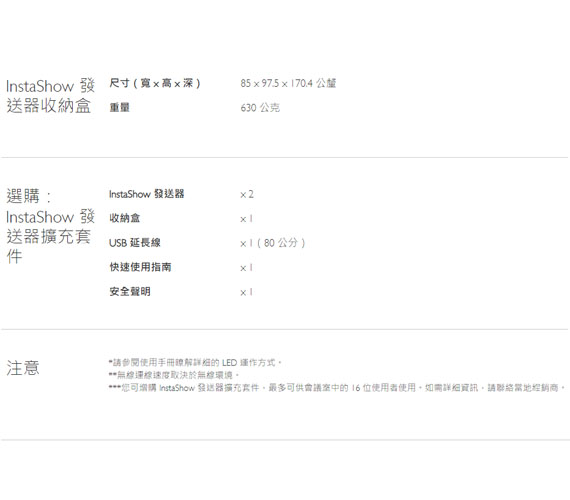Select the 無線連線速度 note line
570x500 pixels.
(x=174, y=375)
